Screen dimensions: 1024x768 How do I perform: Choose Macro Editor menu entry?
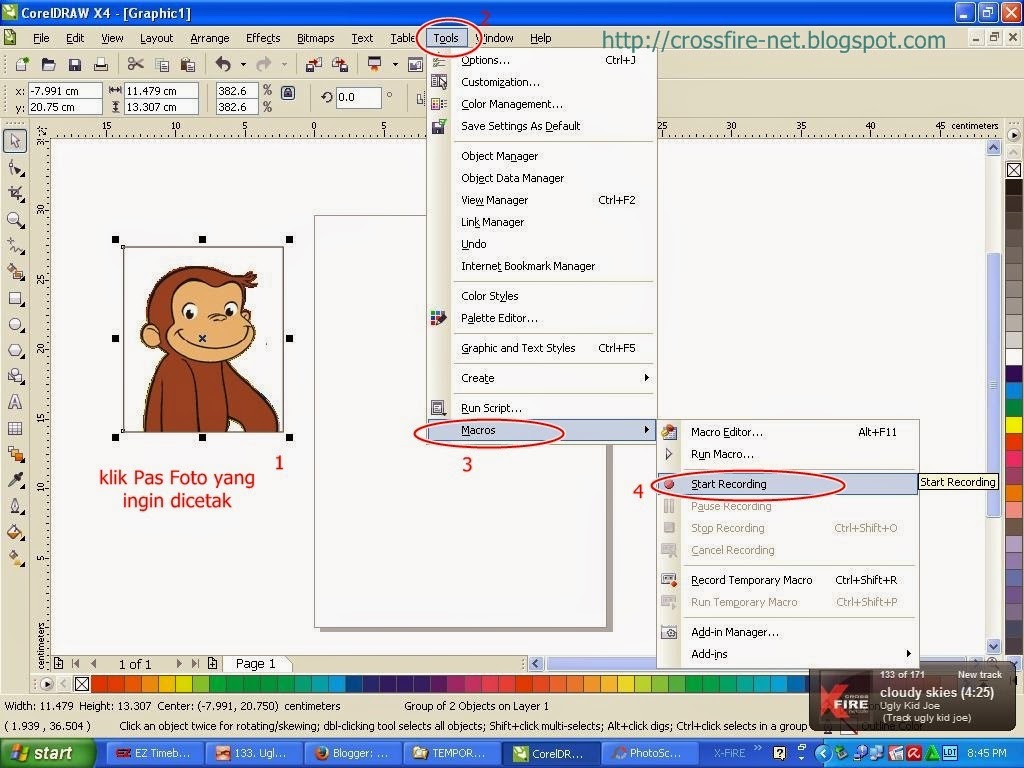788,432
